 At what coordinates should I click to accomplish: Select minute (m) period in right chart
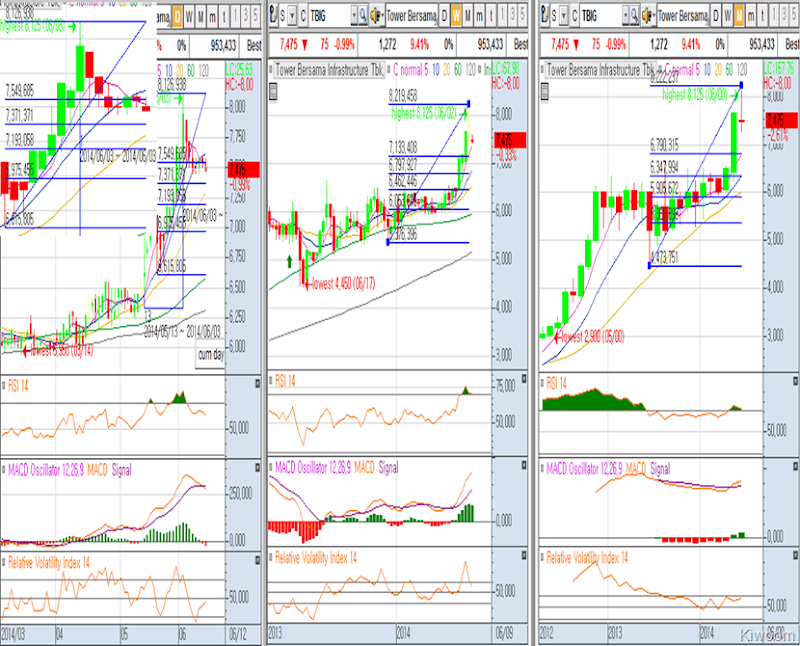pyautogui.click(x=751, y=16)
